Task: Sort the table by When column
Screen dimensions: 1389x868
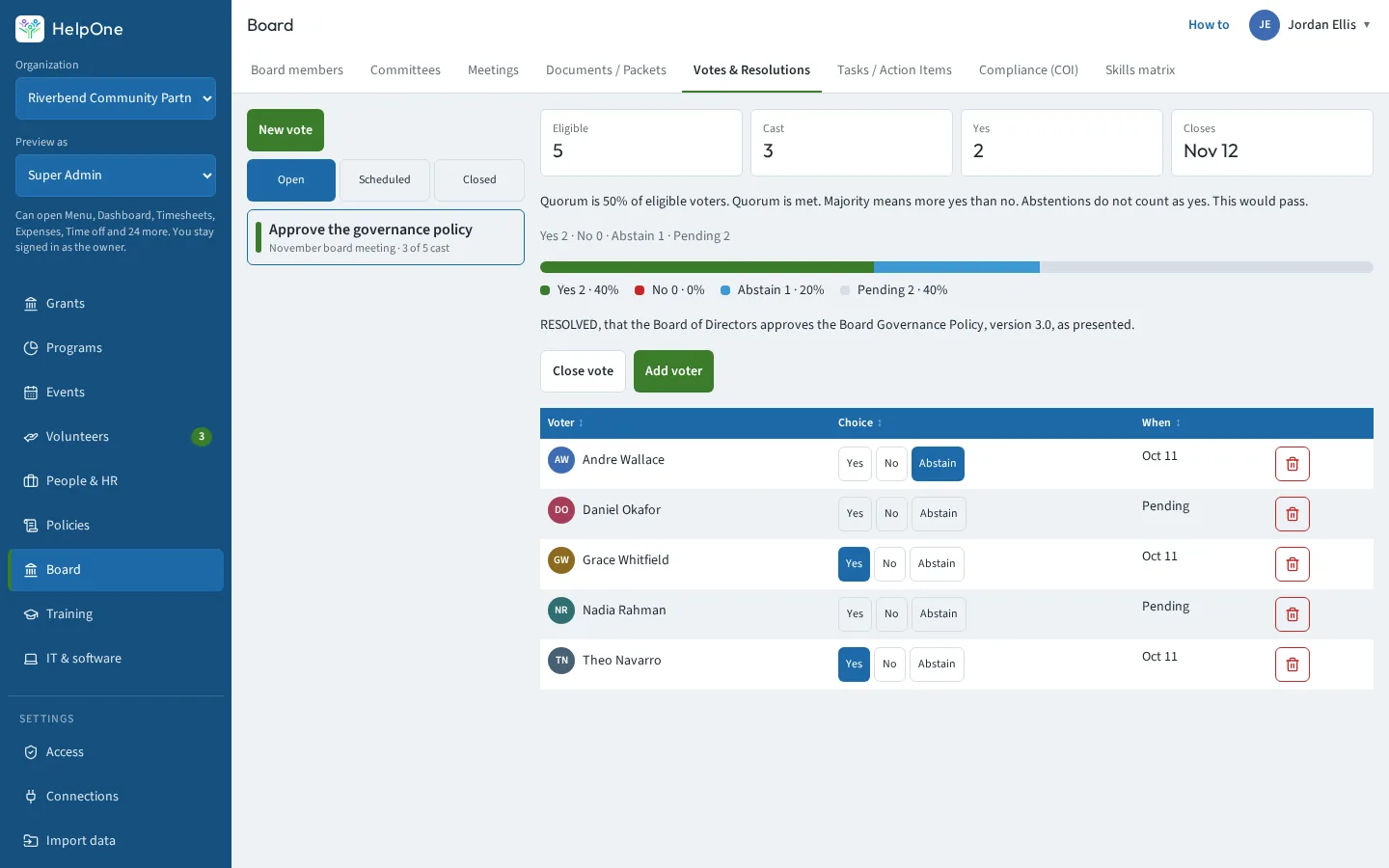Action: pyautogui.click(x=1161, y=423)
